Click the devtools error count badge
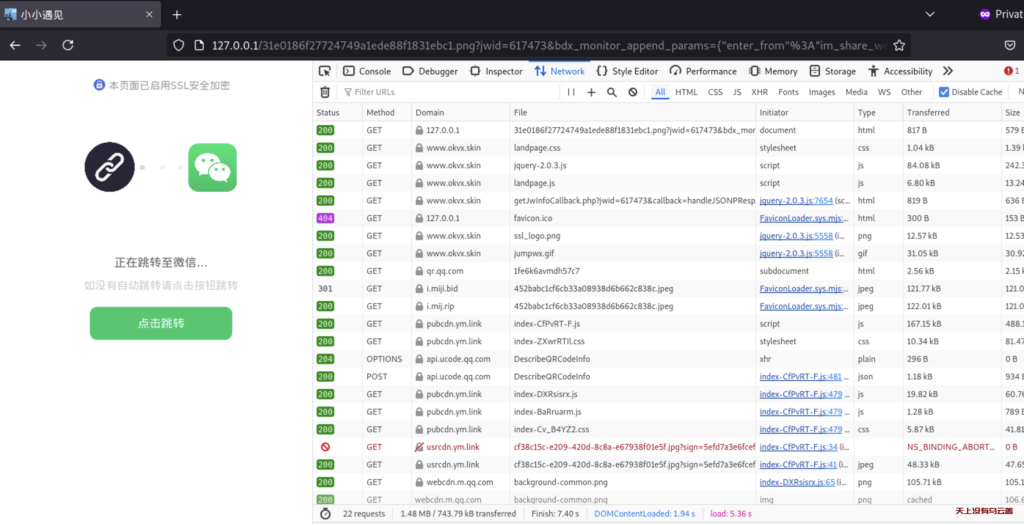1024x525 pixels. pyautogui.click(x=1012, y=71)
